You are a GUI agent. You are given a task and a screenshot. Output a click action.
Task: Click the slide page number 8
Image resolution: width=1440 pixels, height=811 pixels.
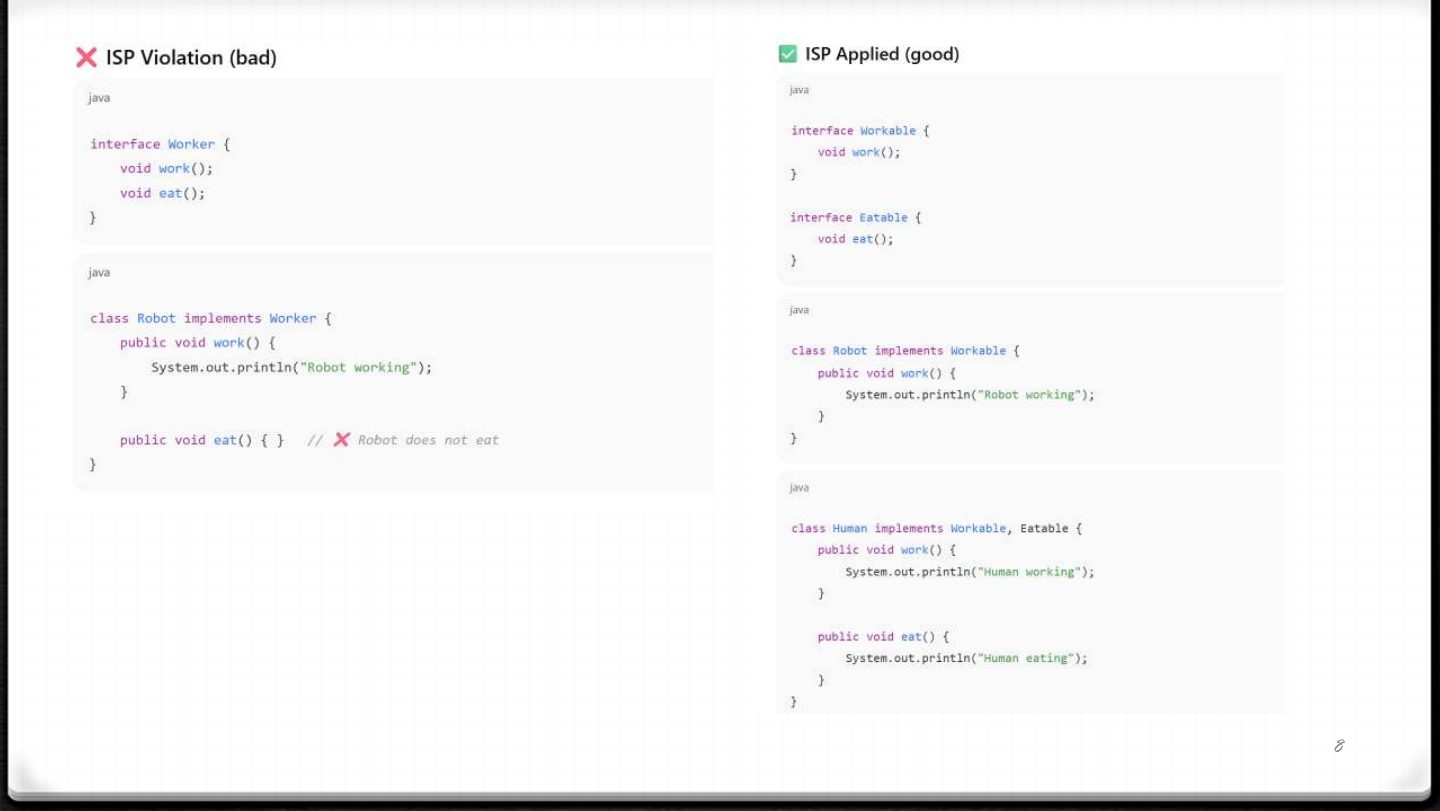pyautogui.click(x=1339, y=746)
